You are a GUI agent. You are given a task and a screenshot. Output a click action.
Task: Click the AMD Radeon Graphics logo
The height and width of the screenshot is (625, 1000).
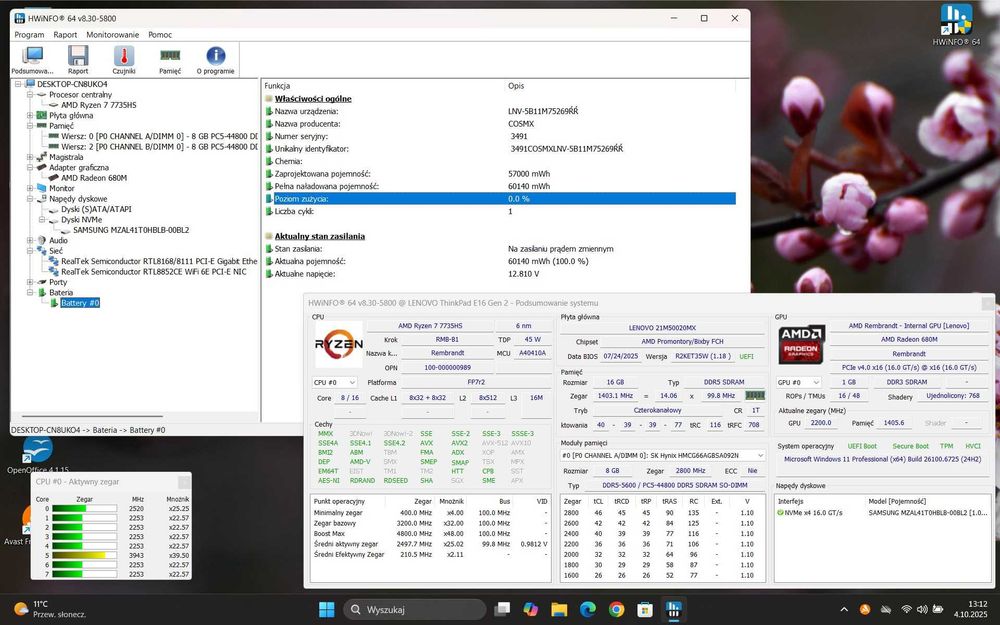pyautogui.click(x=802, y=344)
